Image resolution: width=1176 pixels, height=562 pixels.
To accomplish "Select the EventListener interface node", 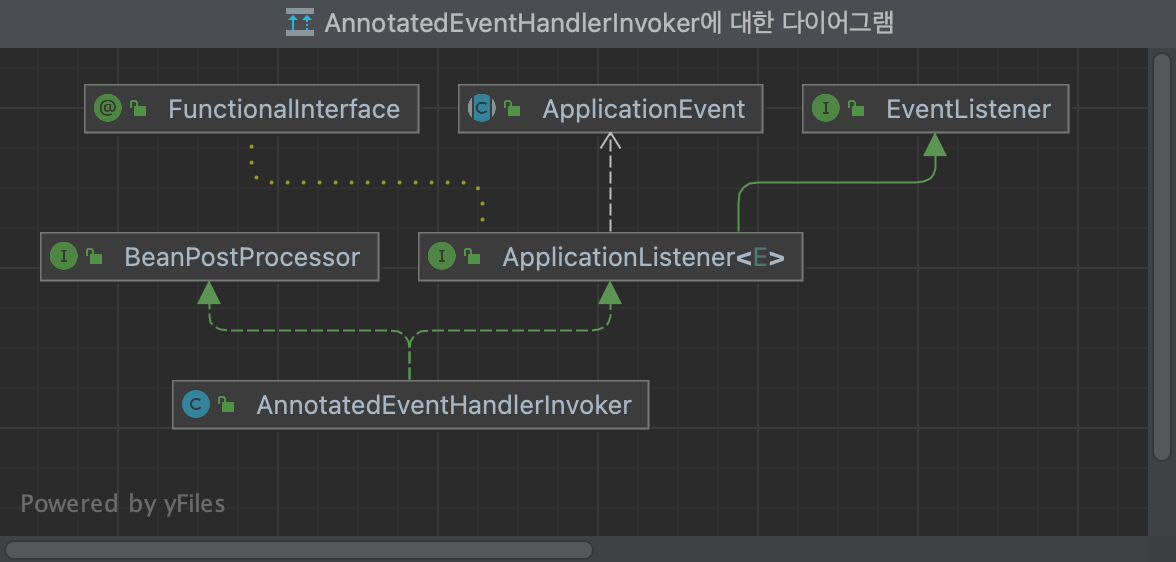I will tap(935, 109).
